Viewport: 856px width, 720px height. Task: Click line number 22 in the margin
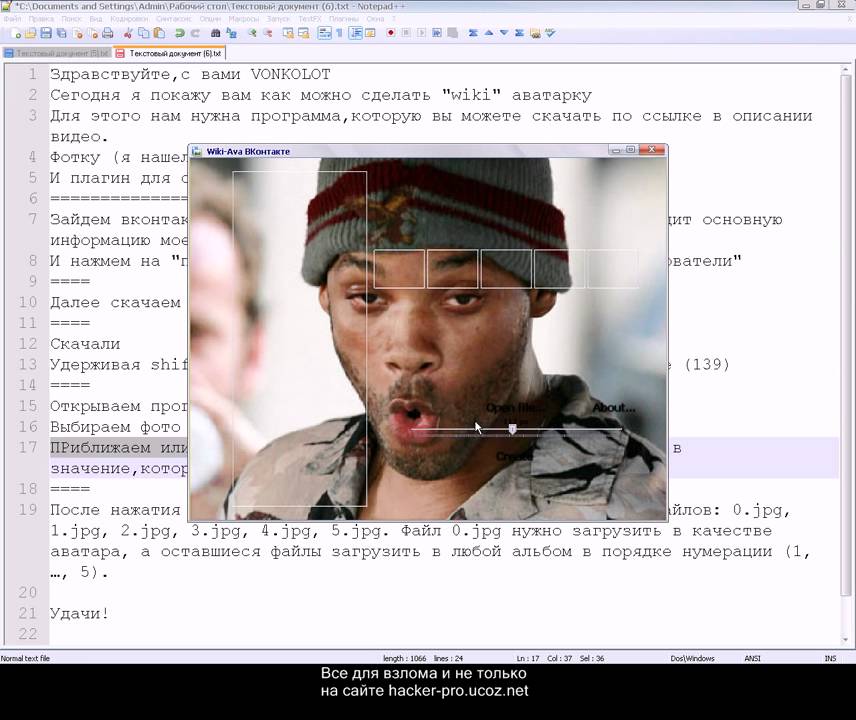tap(28, 634)
